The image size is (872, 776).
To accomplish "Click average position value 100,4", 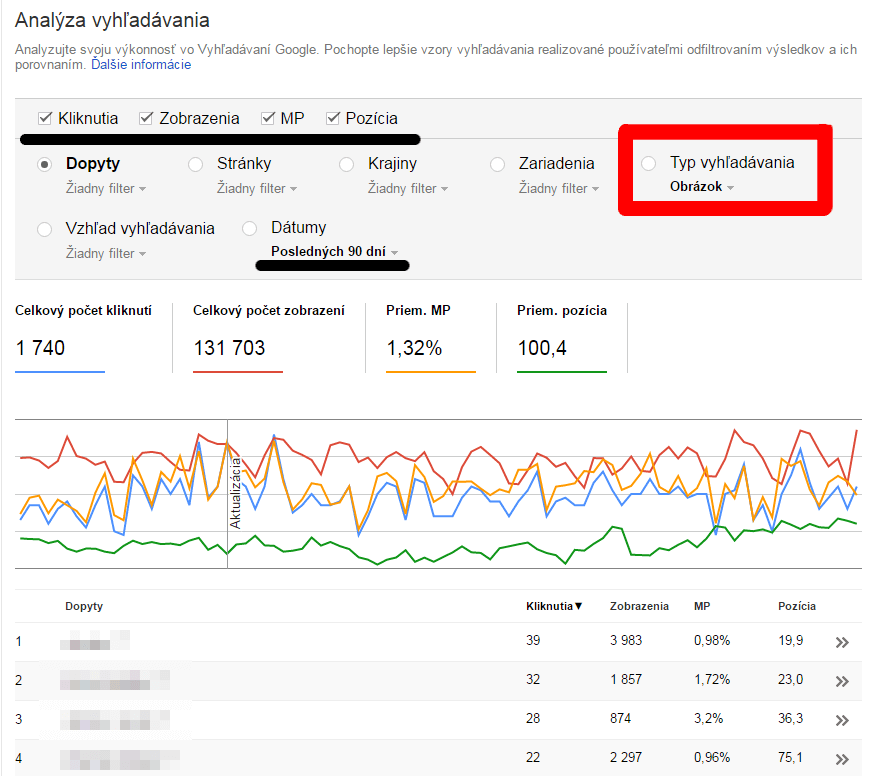I will point(542,348).
